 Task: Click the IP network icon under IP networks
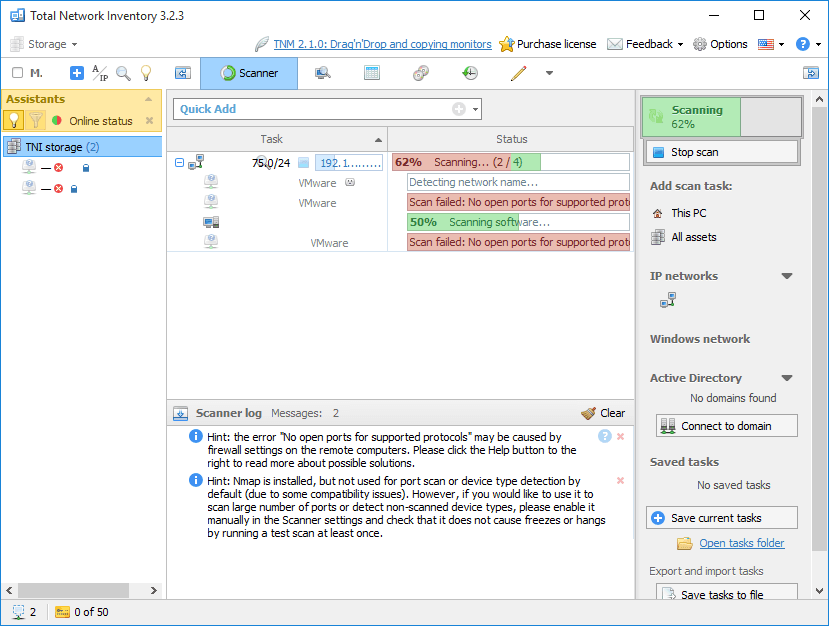click(668, 300)
